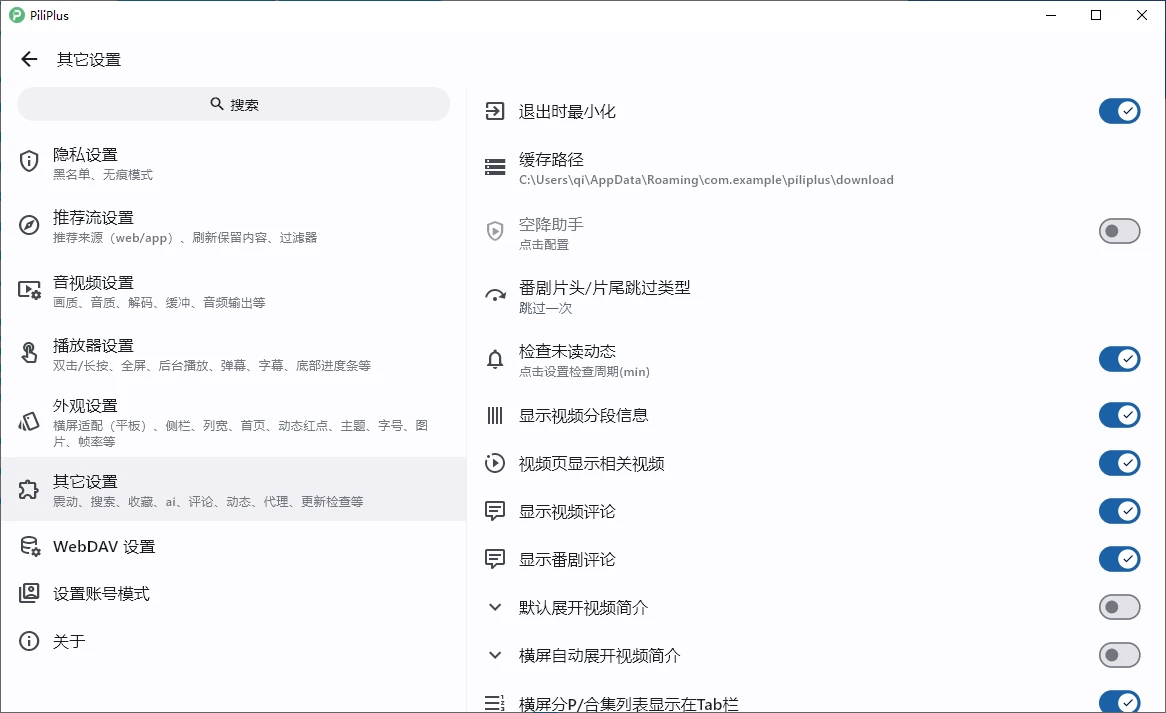Disable the 退出时最小化 switch
Image resolution: width=1166 pixels, height=713 pixels.
tap(1119, 111)
